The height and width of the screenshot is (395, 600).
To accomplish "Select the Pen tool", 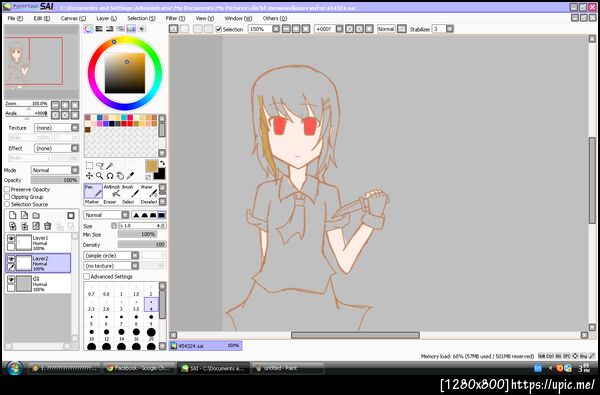I will tap(93, 191).
